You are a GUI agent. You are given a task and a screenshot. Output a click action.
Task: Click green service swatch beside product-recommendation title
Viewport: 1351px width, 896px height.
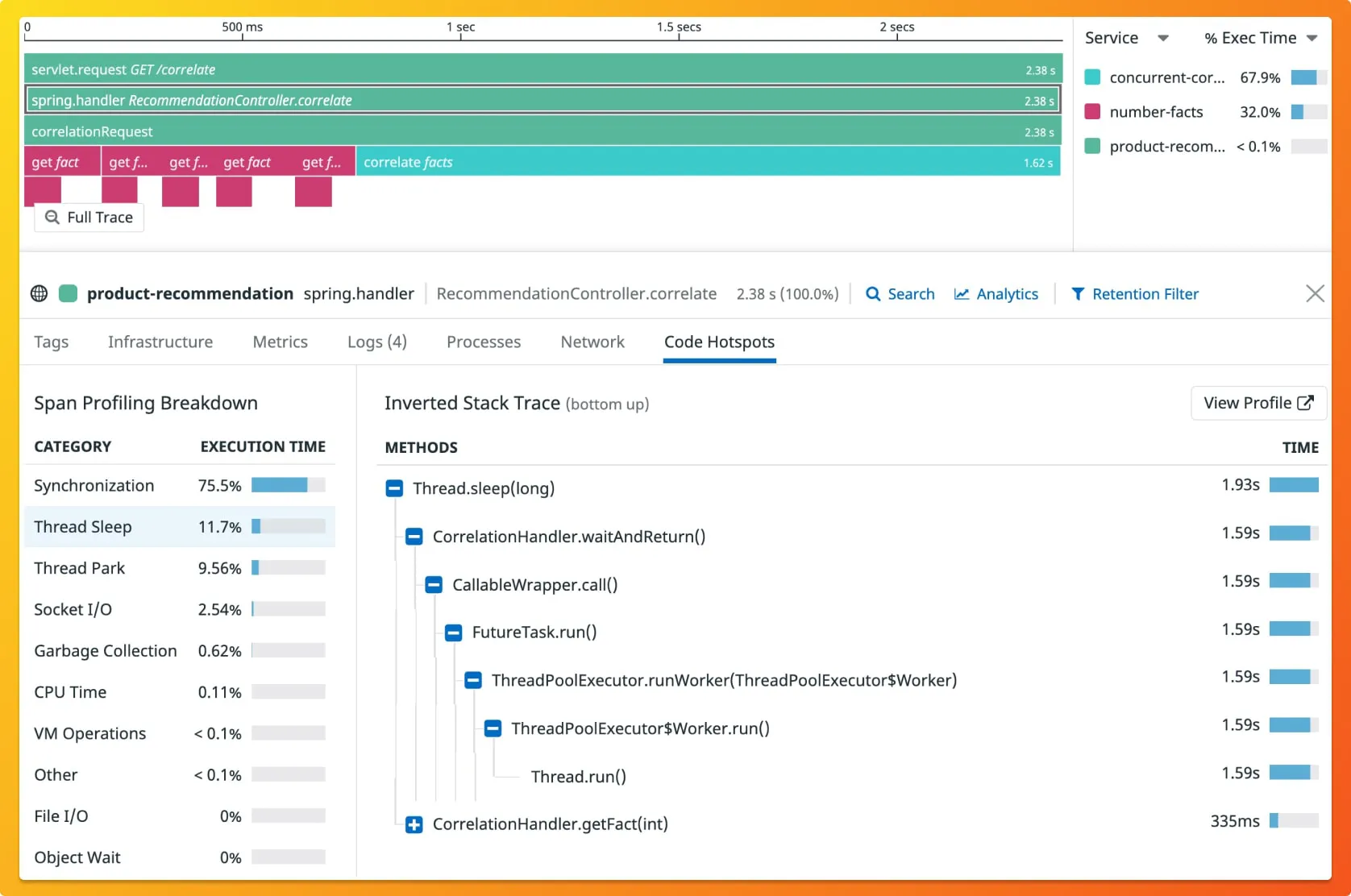69,294
